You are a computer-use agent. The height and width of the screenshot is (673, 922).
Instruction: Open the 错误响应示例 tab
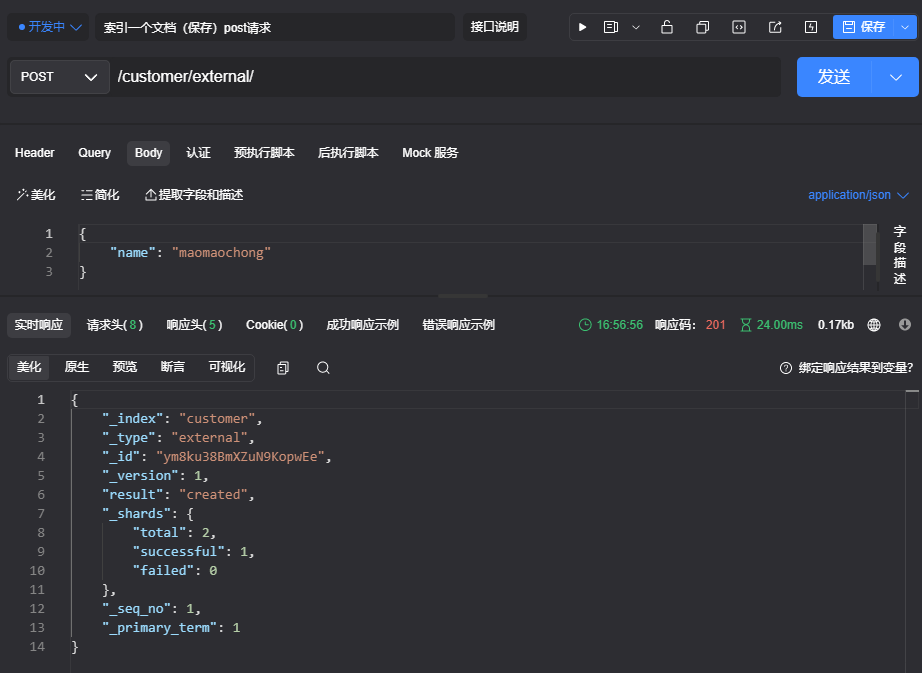[459, 325]
